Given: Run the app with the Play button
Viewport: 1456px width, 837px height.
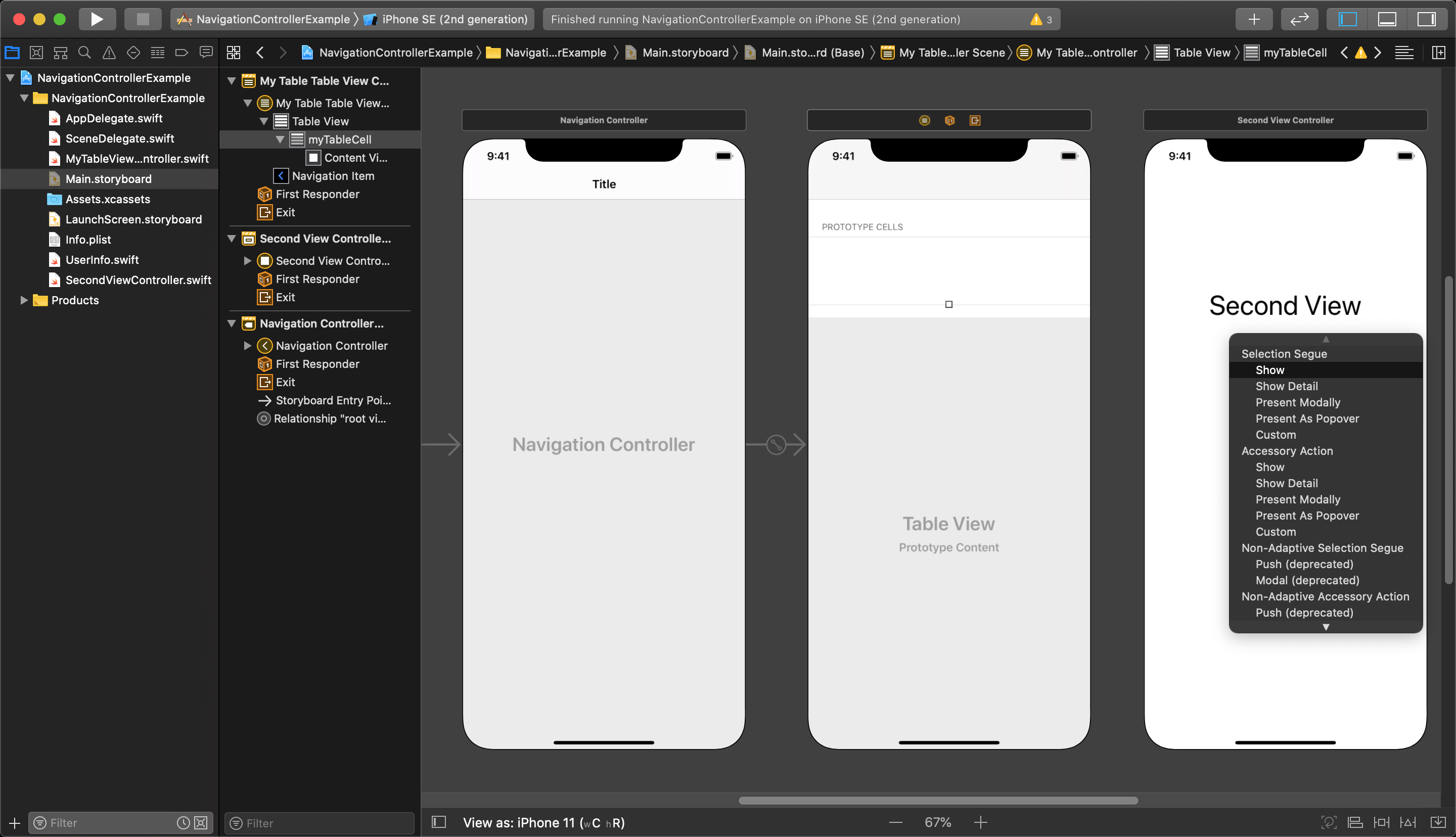Looking at the screenshot, I should [97, 19].
